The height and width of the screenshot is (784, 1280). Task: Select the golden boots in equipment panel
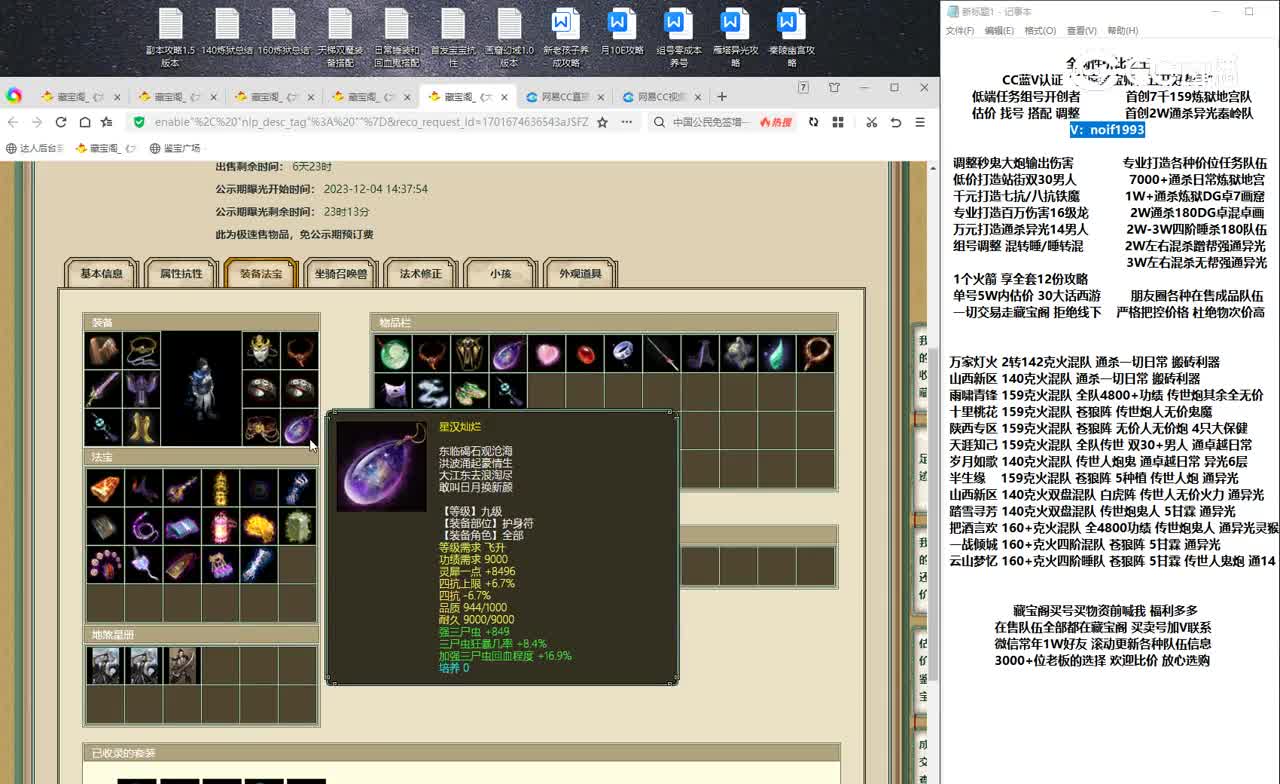click(142, 428)
